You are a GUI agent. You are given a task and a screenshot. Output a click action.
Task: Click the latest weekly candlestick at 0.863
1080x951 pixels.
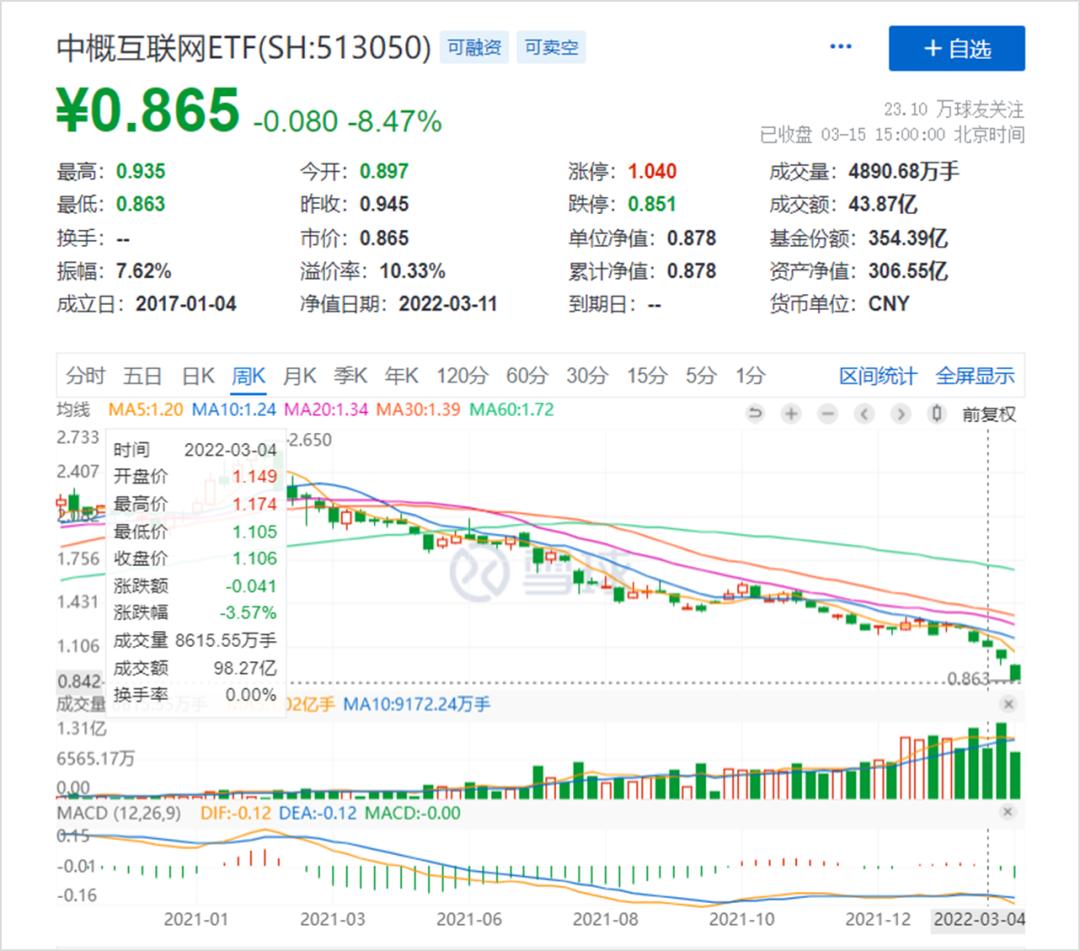click(x=1015, y=673)
